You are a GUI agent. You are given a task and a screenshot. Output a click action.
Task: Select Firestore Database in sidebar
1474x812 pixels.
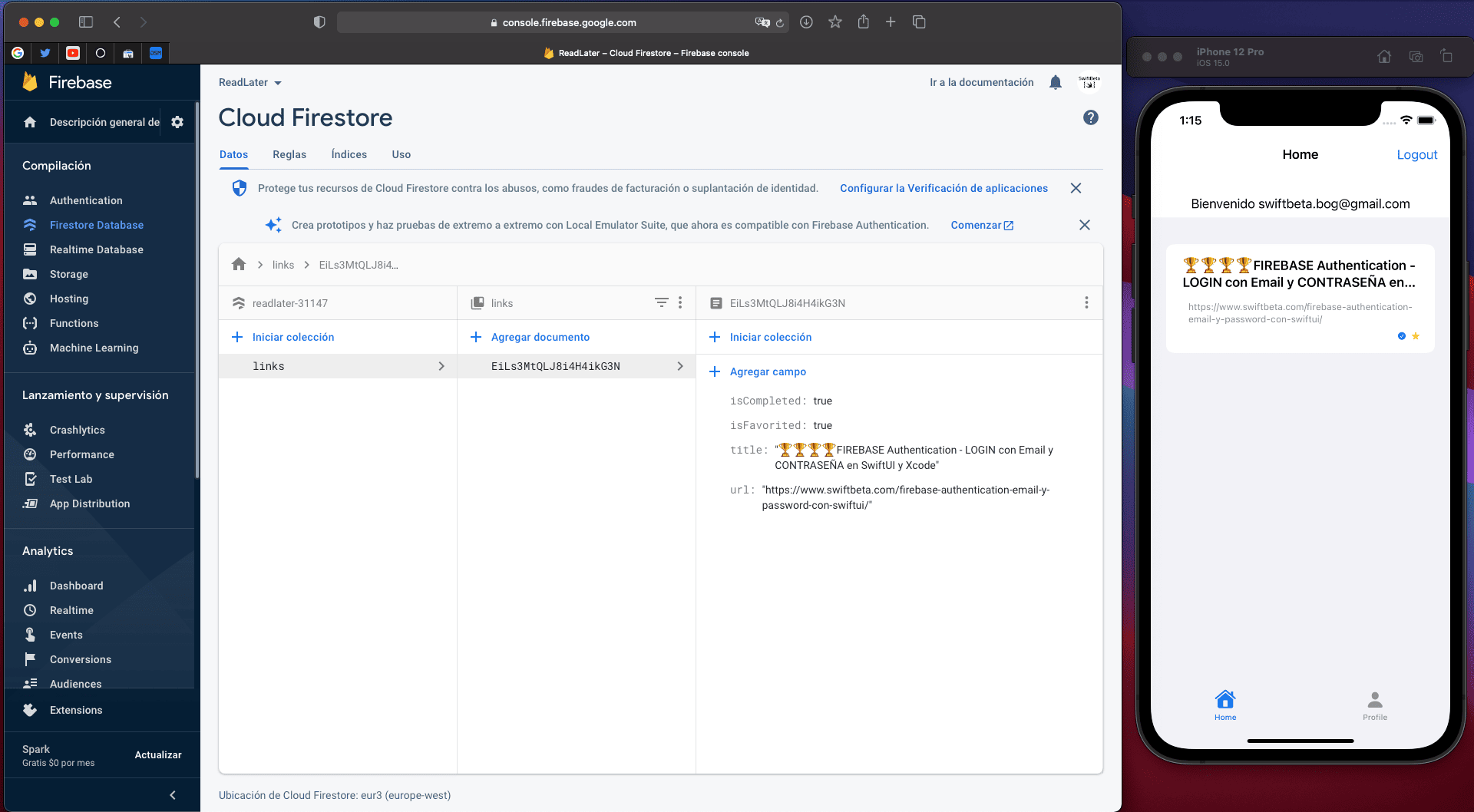tap(97, 225)
